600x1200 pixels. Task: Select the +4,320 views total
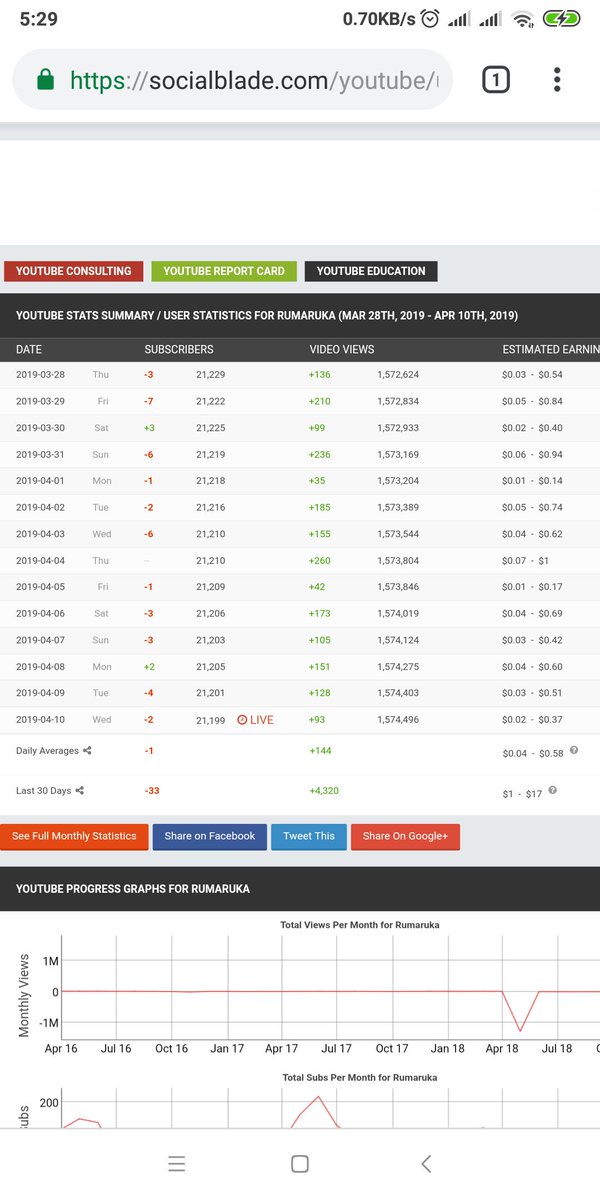(324, 791)
